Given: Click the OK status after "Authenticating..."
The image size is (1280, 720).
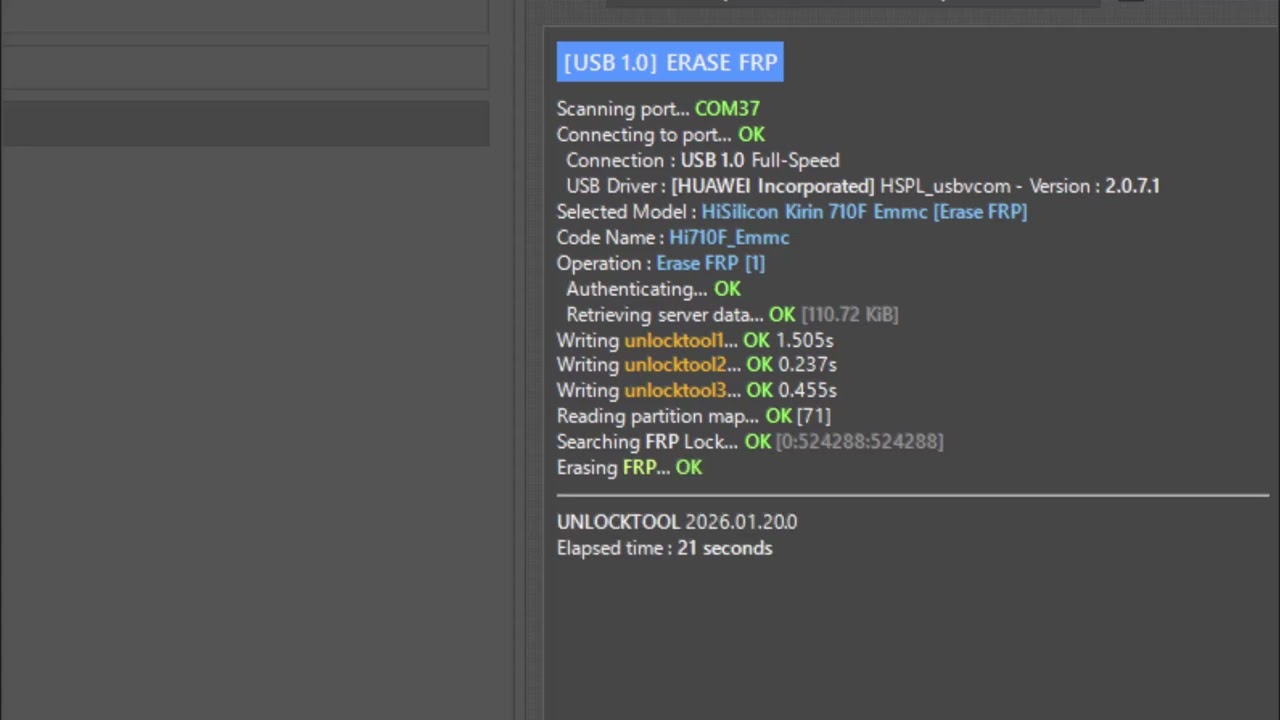Looking at the screenshot, I should [x=727, y=289].
